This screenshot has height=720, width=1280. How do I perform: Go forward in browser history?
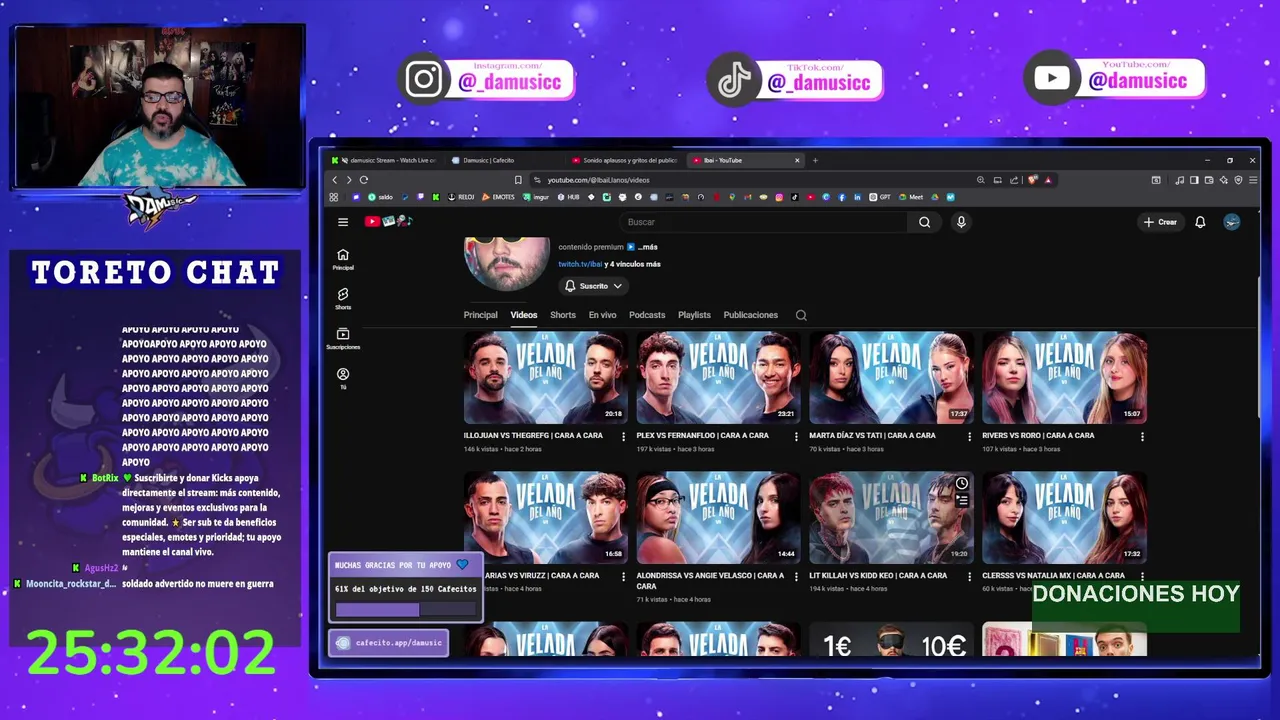349,180
